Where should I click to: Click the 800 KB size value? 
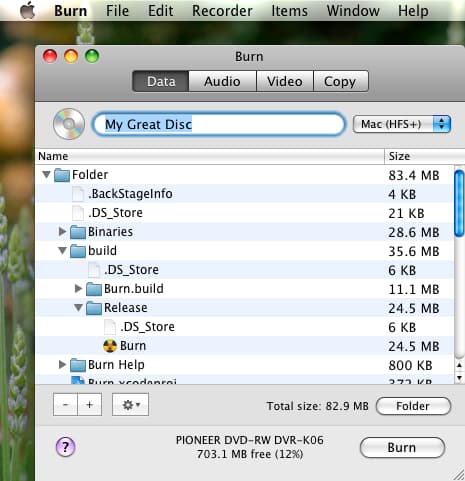(410, 365)
